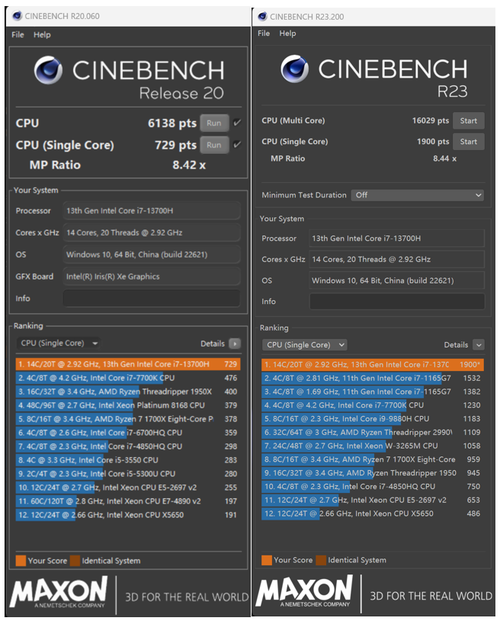
Task: Click Identical System legend swatch in R20
Action: [75, 561]
